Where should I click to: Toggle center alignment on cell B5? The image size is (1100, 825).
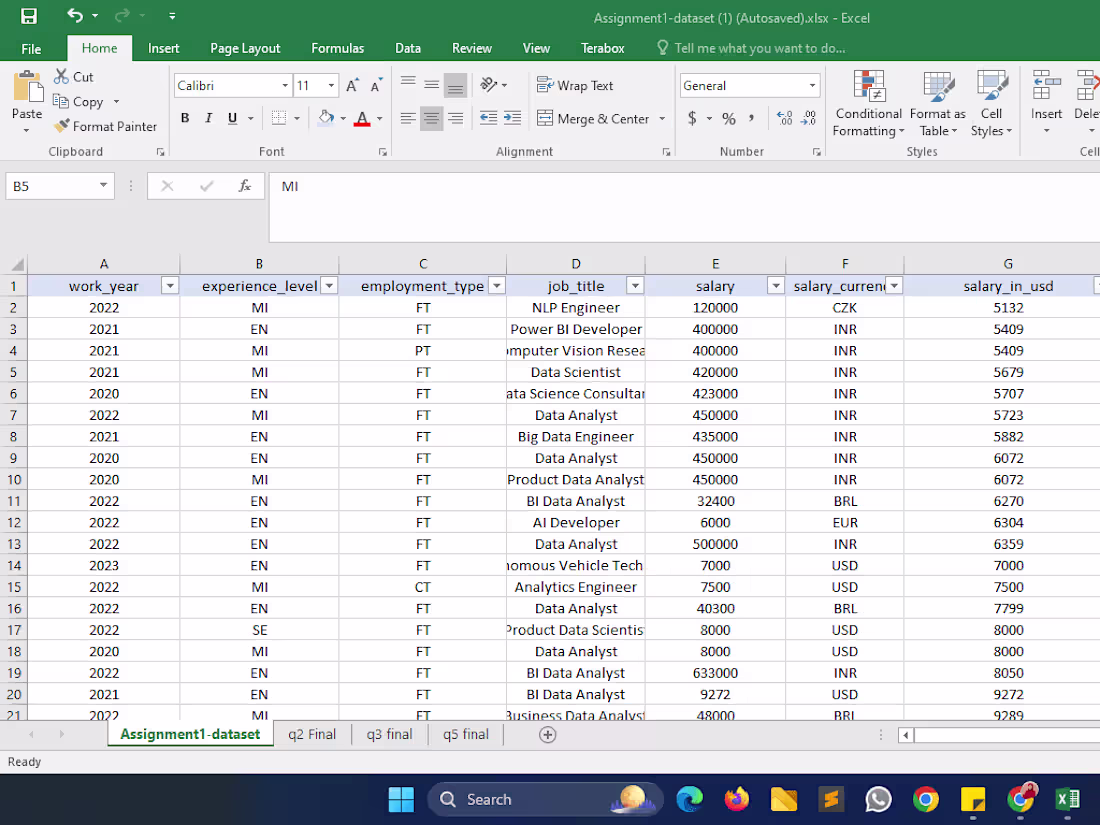point(431,117)
